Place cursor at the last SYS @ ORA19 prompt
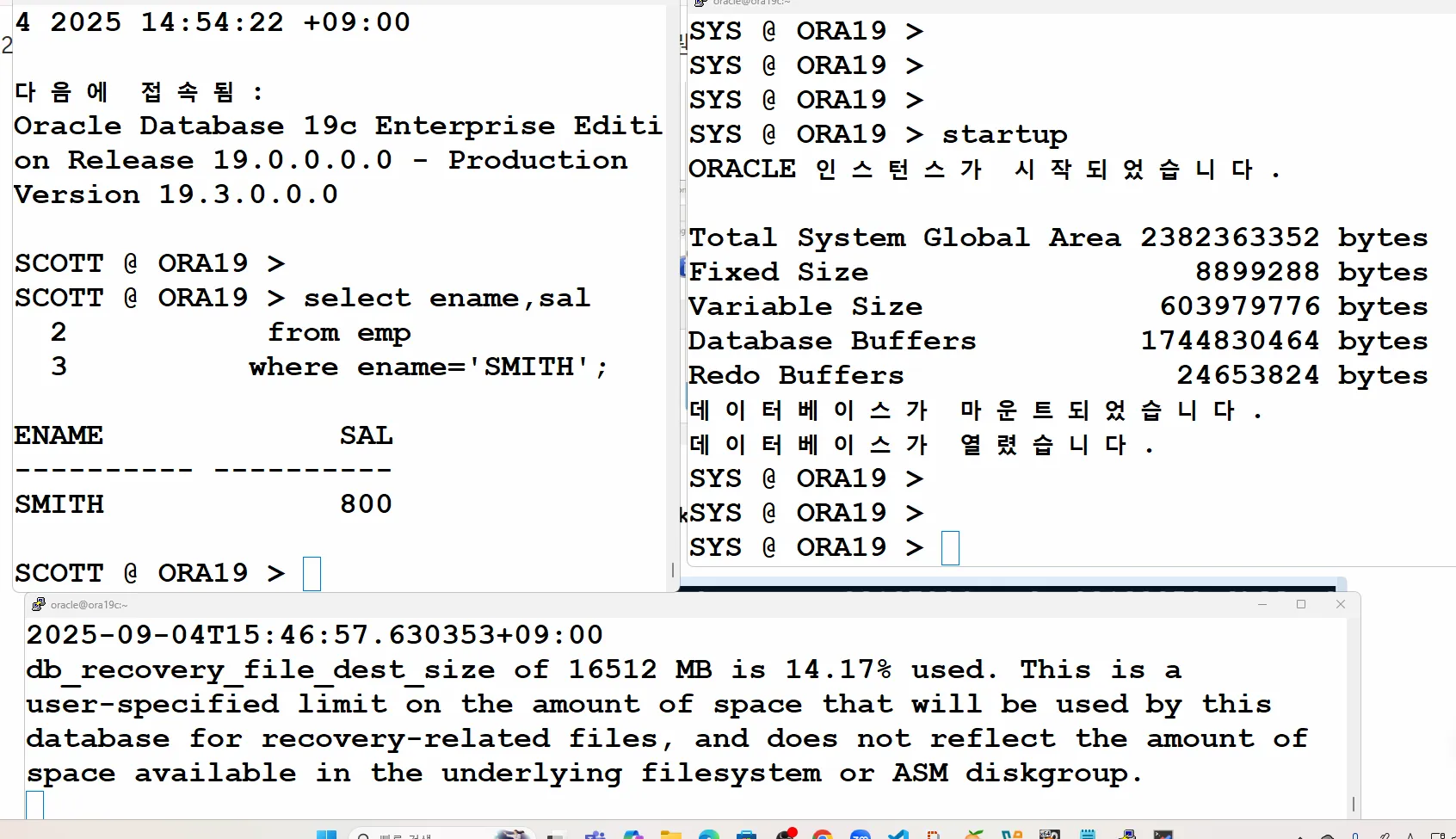Image resolution: width=1456 pixels, height=839 pixels. coord(950,548)
